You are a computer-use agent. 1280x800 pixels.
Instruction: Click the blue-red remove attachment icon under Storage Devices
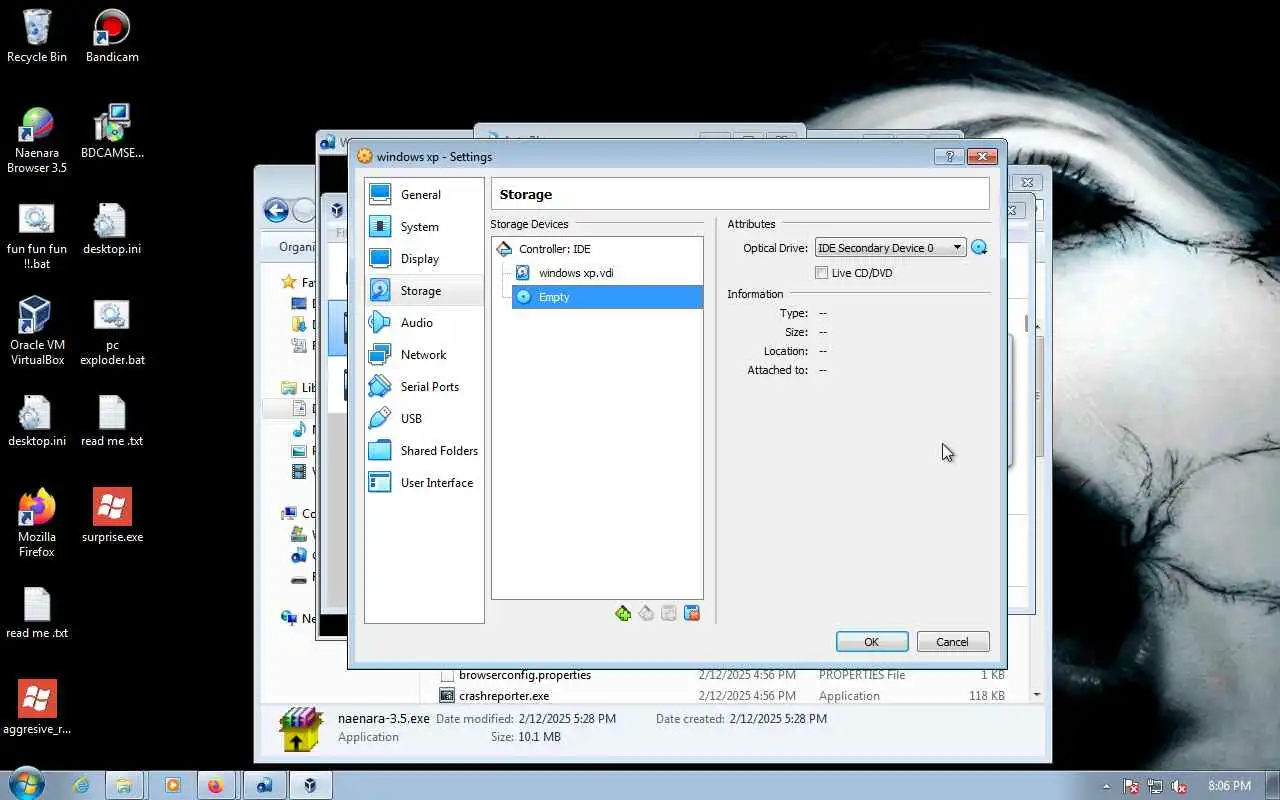[692, 613]
